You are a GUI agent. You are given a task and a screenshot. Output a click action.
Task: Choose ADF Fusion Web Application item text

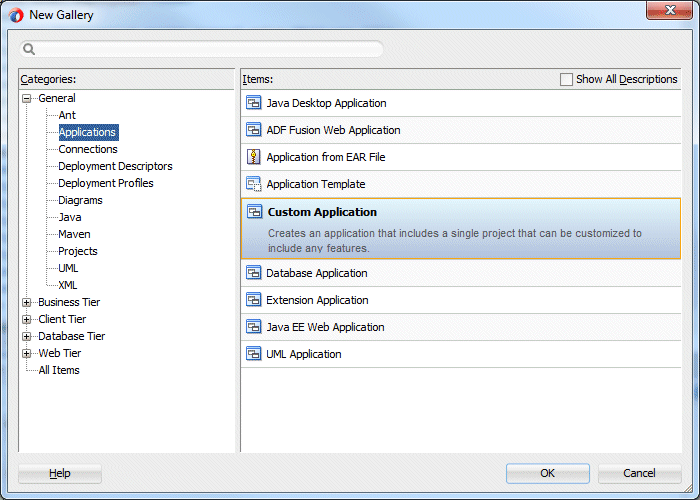tap(333, 130)
